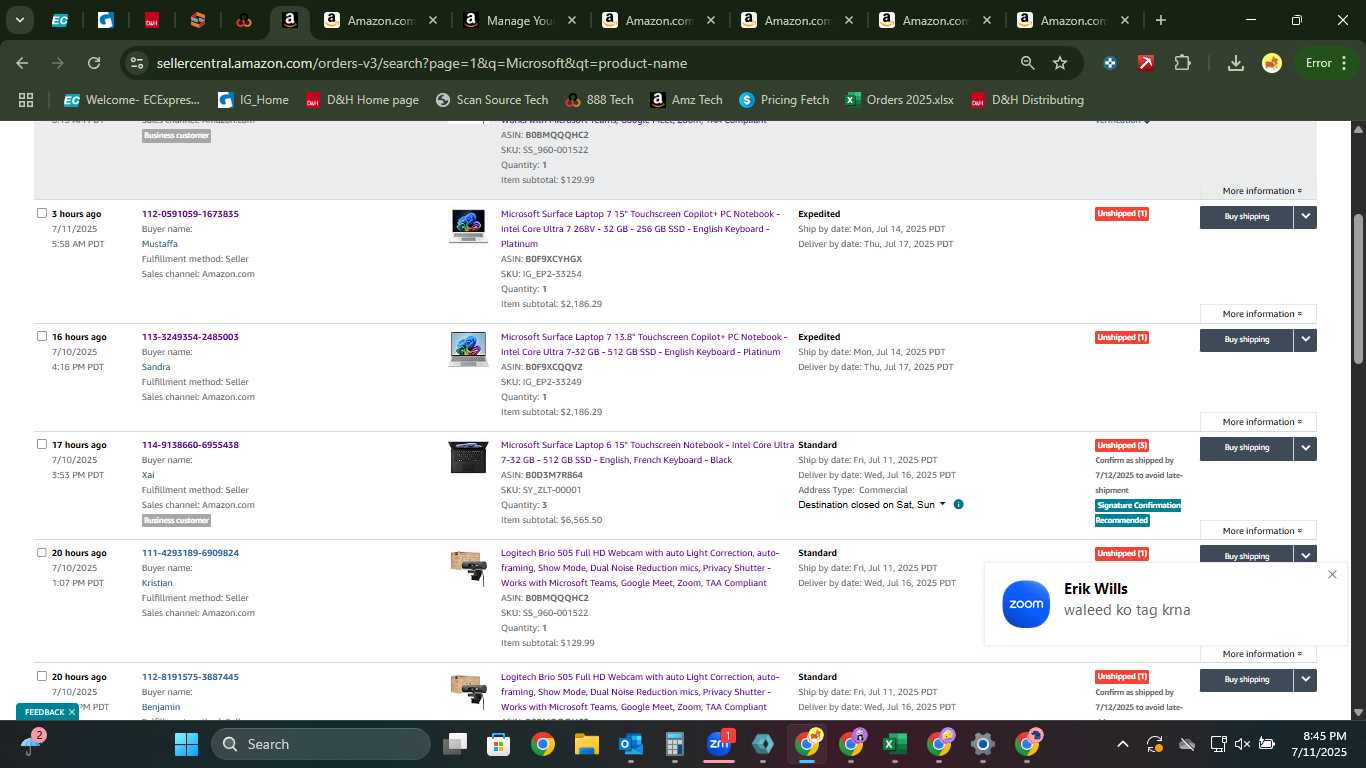The image size is (1366, 768).
Task: Expand Buy shipping arrow for Benjamin's order
Action: point(1305,679)
